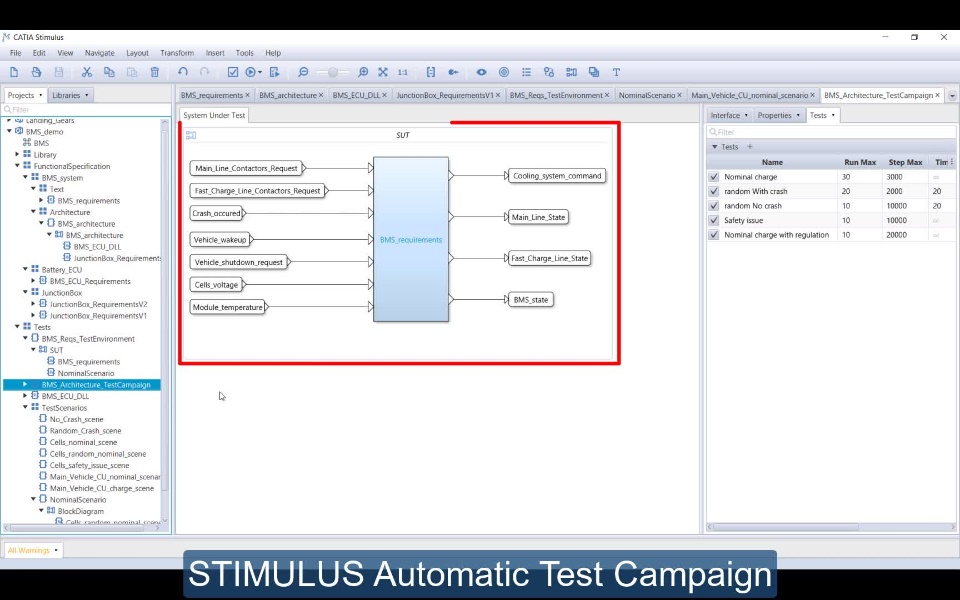Close the BMS_architecture tab

tap(321, 96)
